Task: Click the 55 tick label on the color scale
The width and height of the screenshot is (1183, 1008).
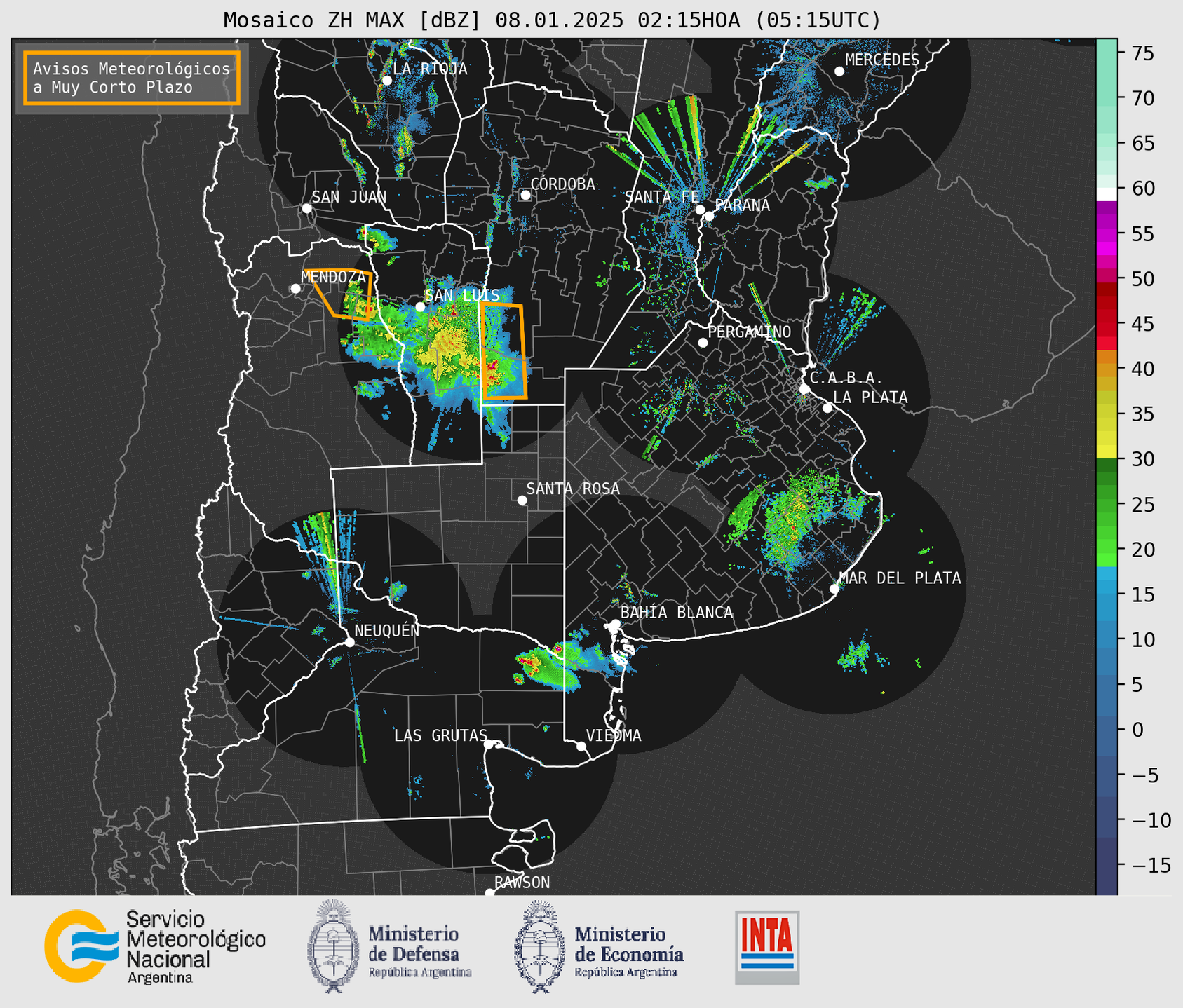Action: click(x=1142, y=234)
